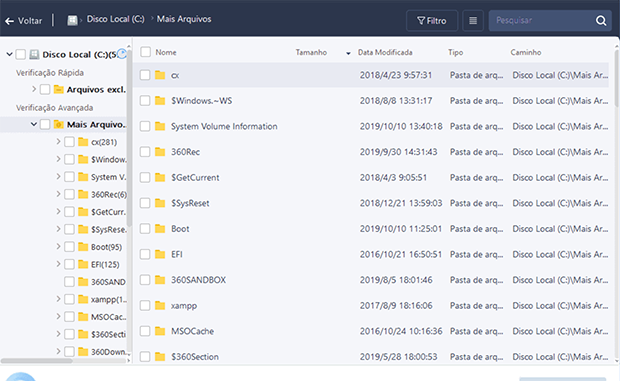Viewport: 620px width, 381px height.
Task: Click the xampp folder icon in list
Action: [x=160, y=306]
